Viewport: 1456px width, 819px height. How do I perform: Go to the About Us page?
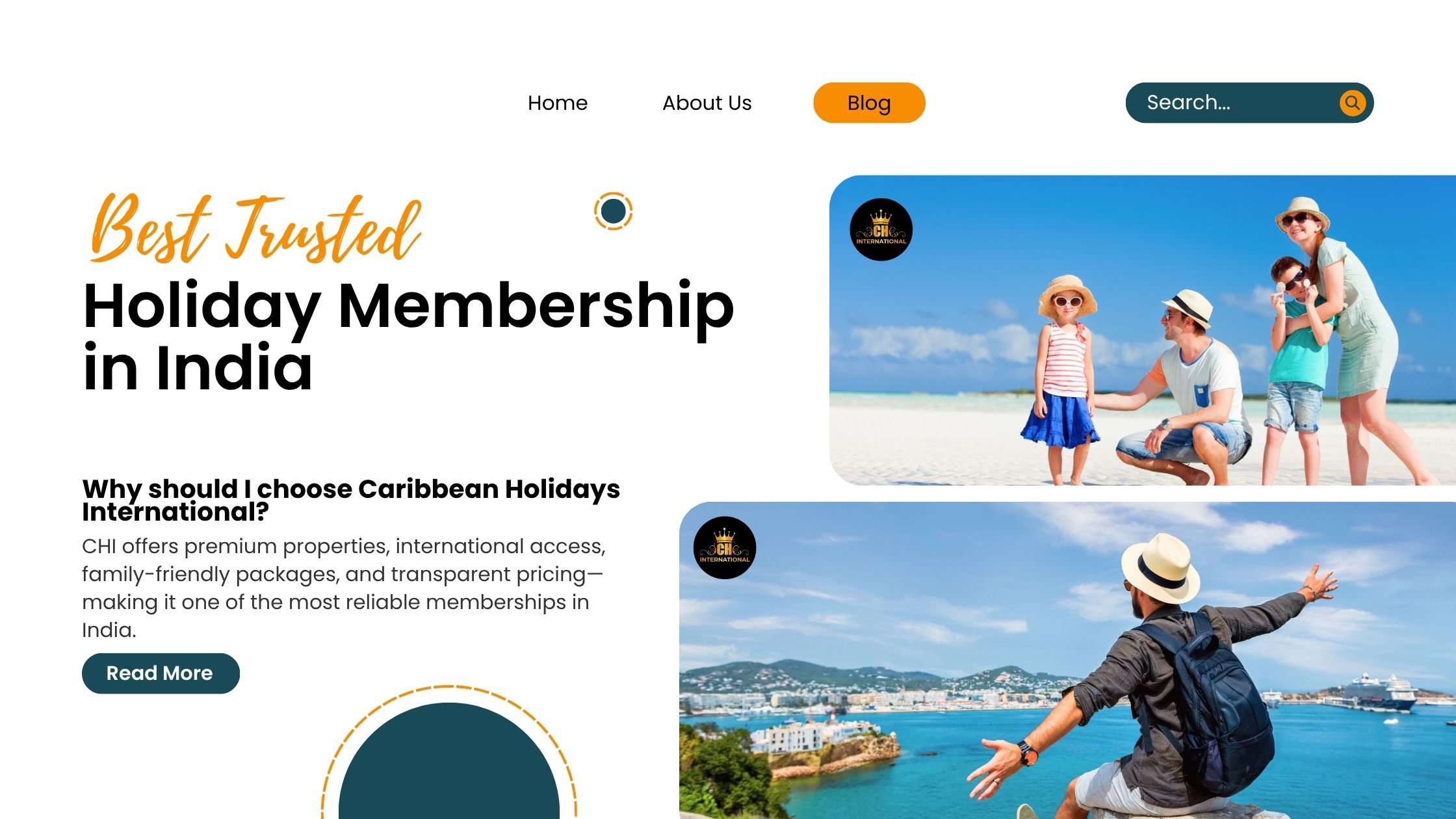(x=707, y=103)
